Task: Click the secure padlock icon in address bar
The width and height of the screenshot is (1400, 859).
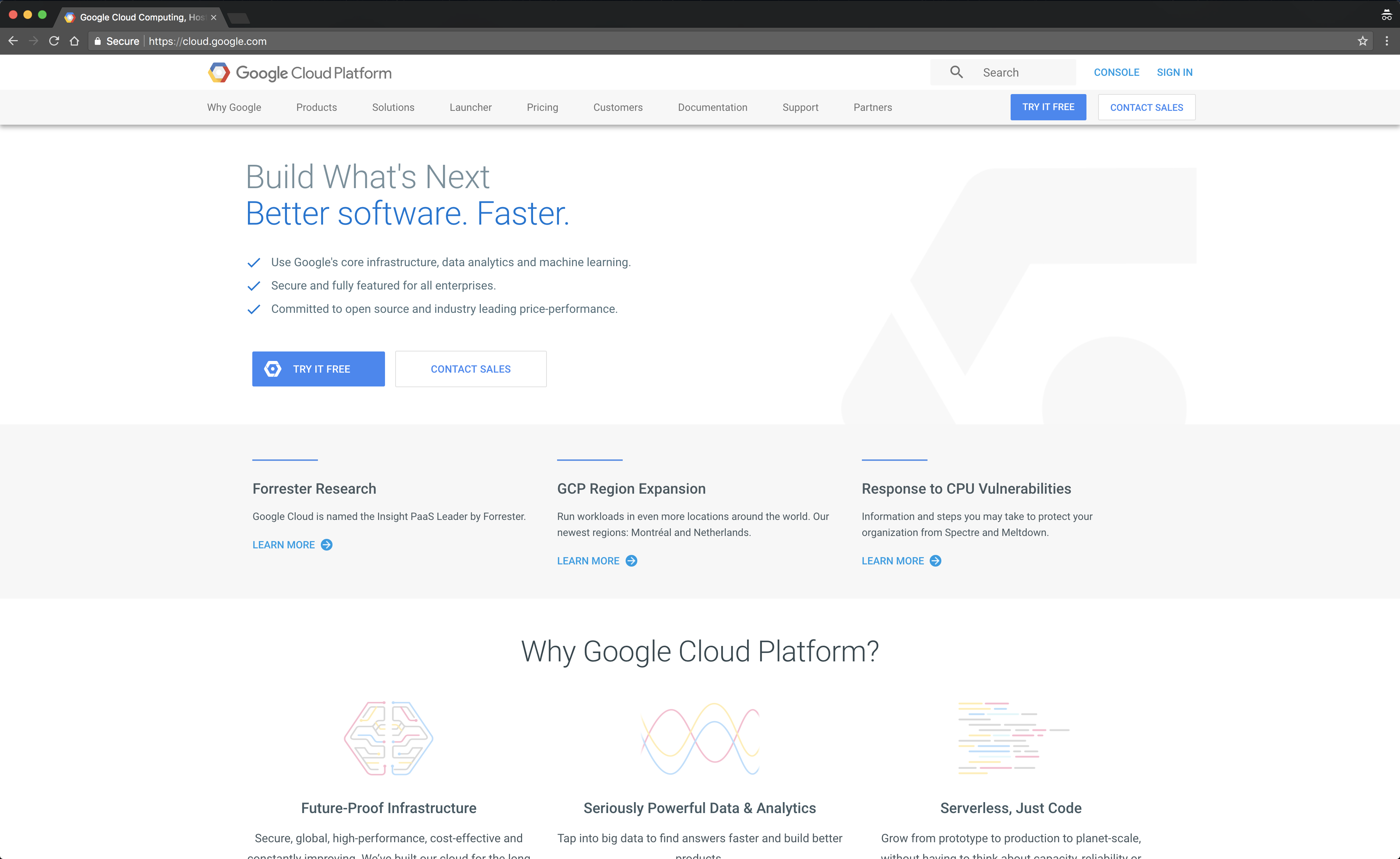Action: tap(98, 41)
